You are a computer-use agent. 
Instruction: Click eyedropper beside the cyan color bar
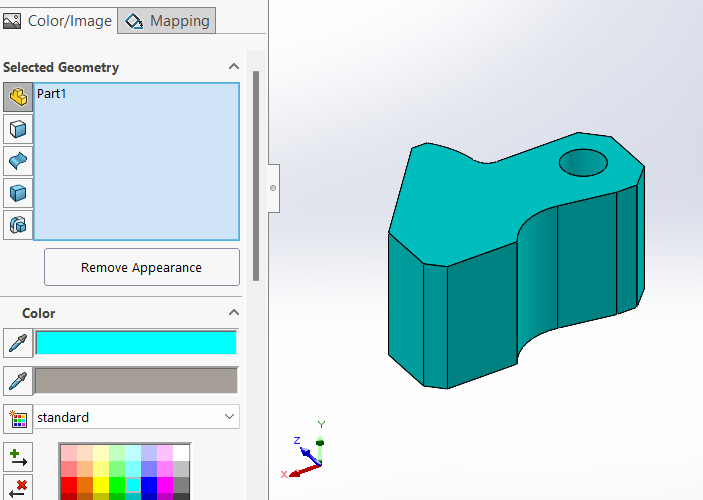tap(17, 343)
